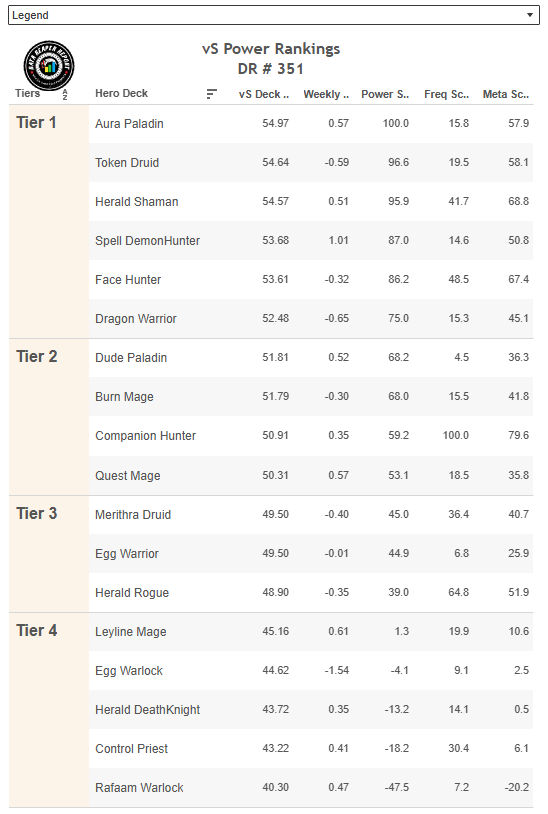This screenshot has width=548, height=814.
Task: Select the Meta Score column header
Action: 506,94
